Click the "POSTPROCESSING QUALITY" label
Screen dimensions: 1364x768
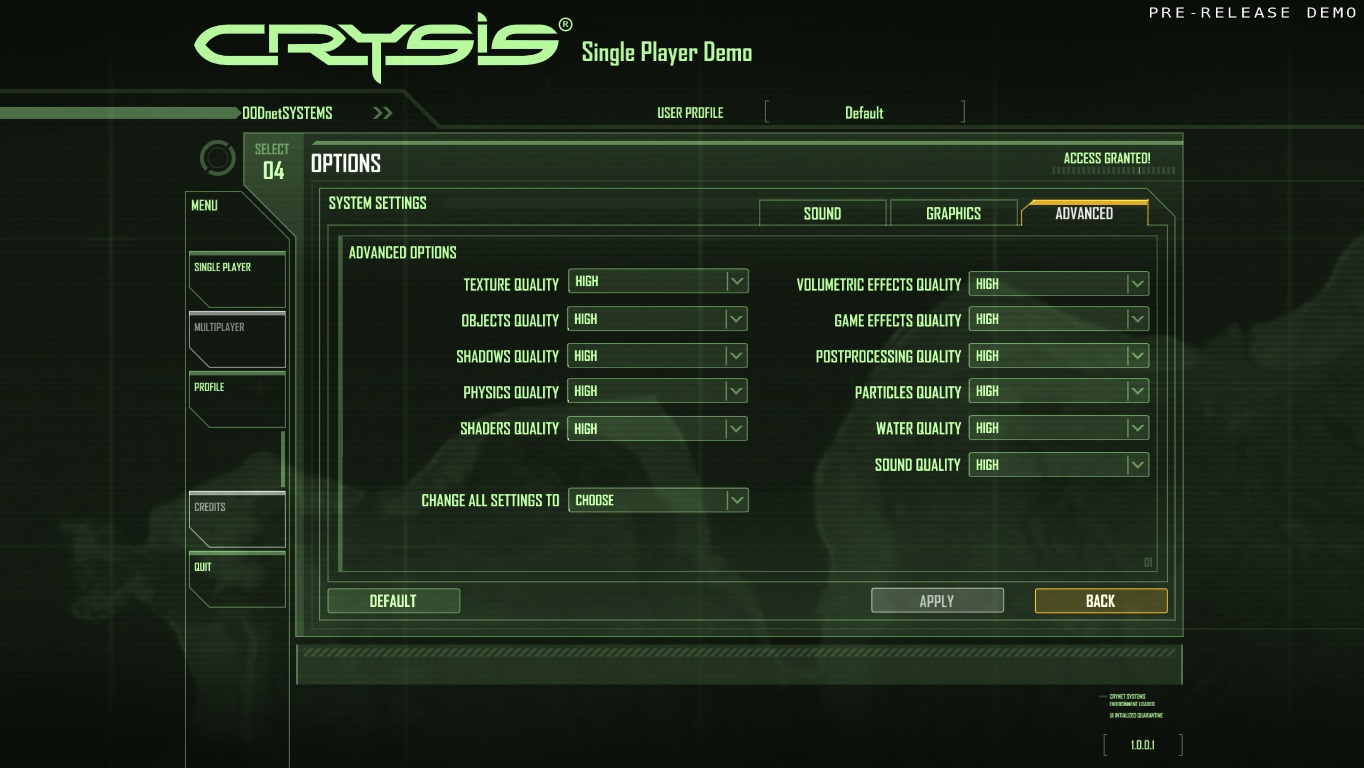click(x=888, y=356)
